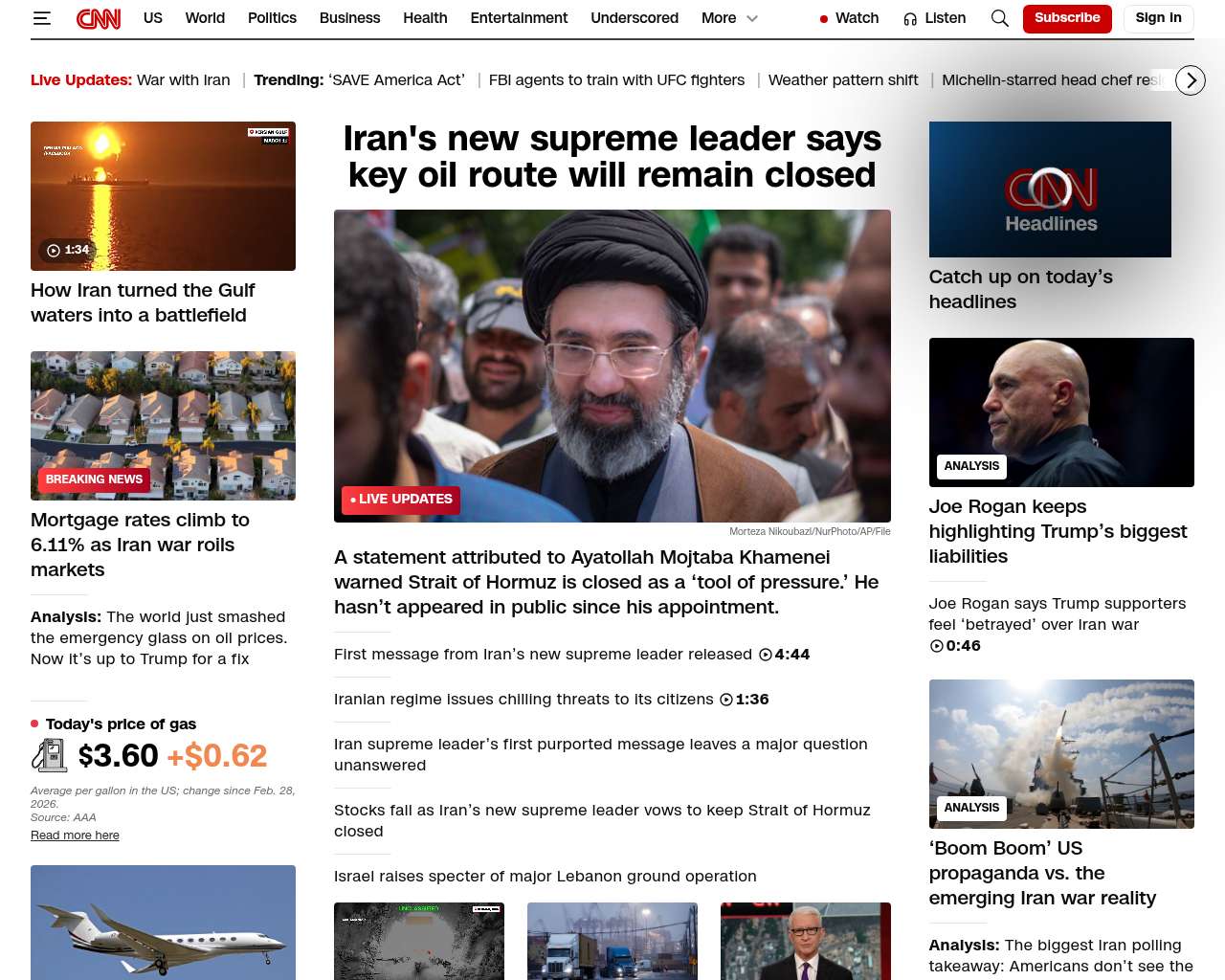Click the red Watch live dot
This screenshot has height=980, width=1225.
click(824, 19)
